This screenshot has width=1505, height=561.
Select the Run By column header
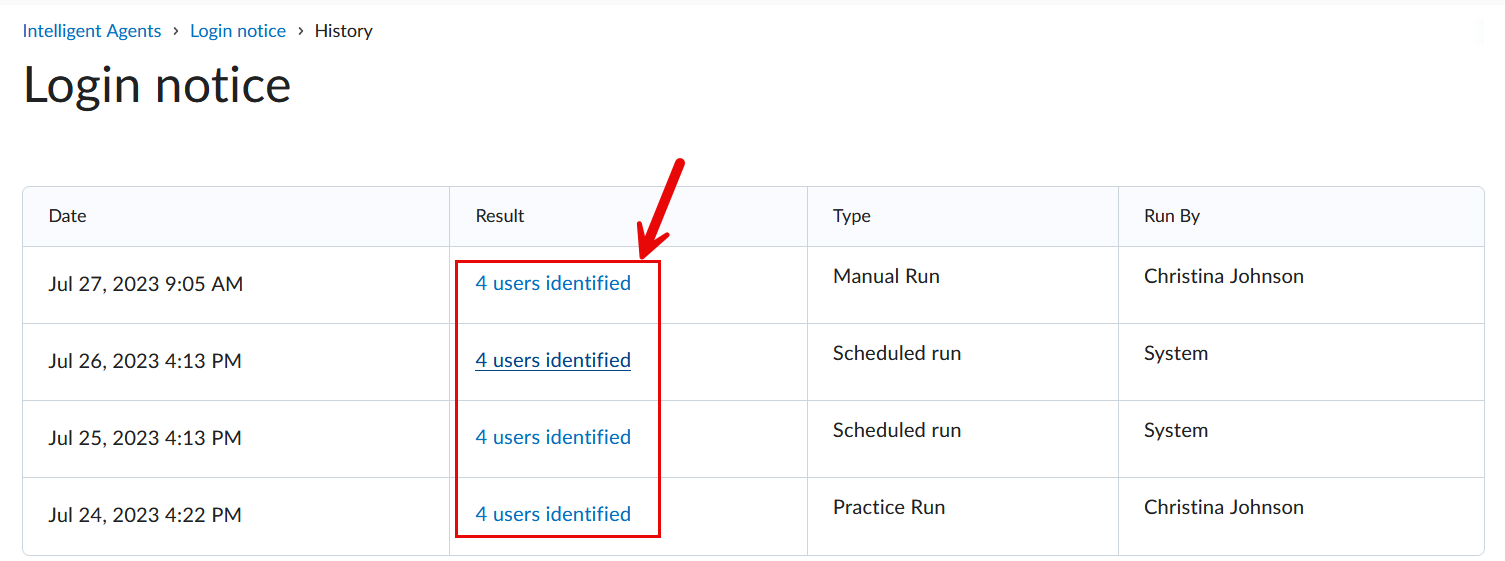(1172, 216)
